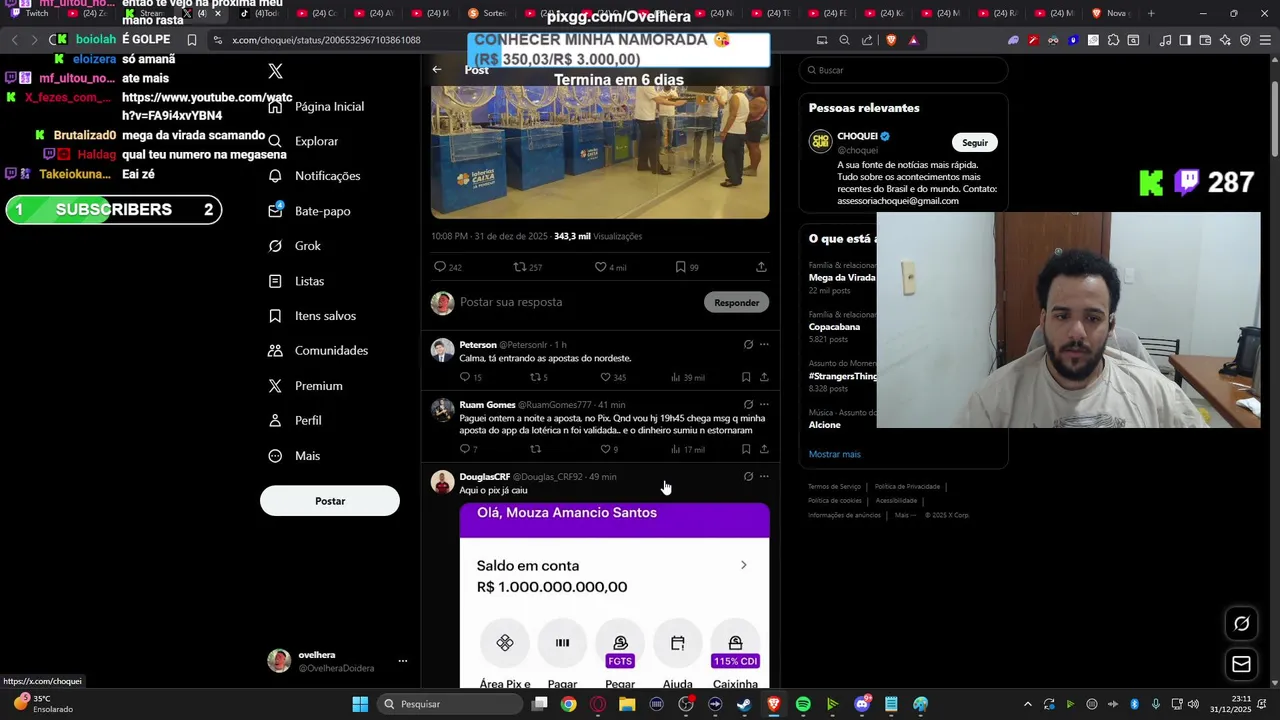Click the Buscar search field

904,70
